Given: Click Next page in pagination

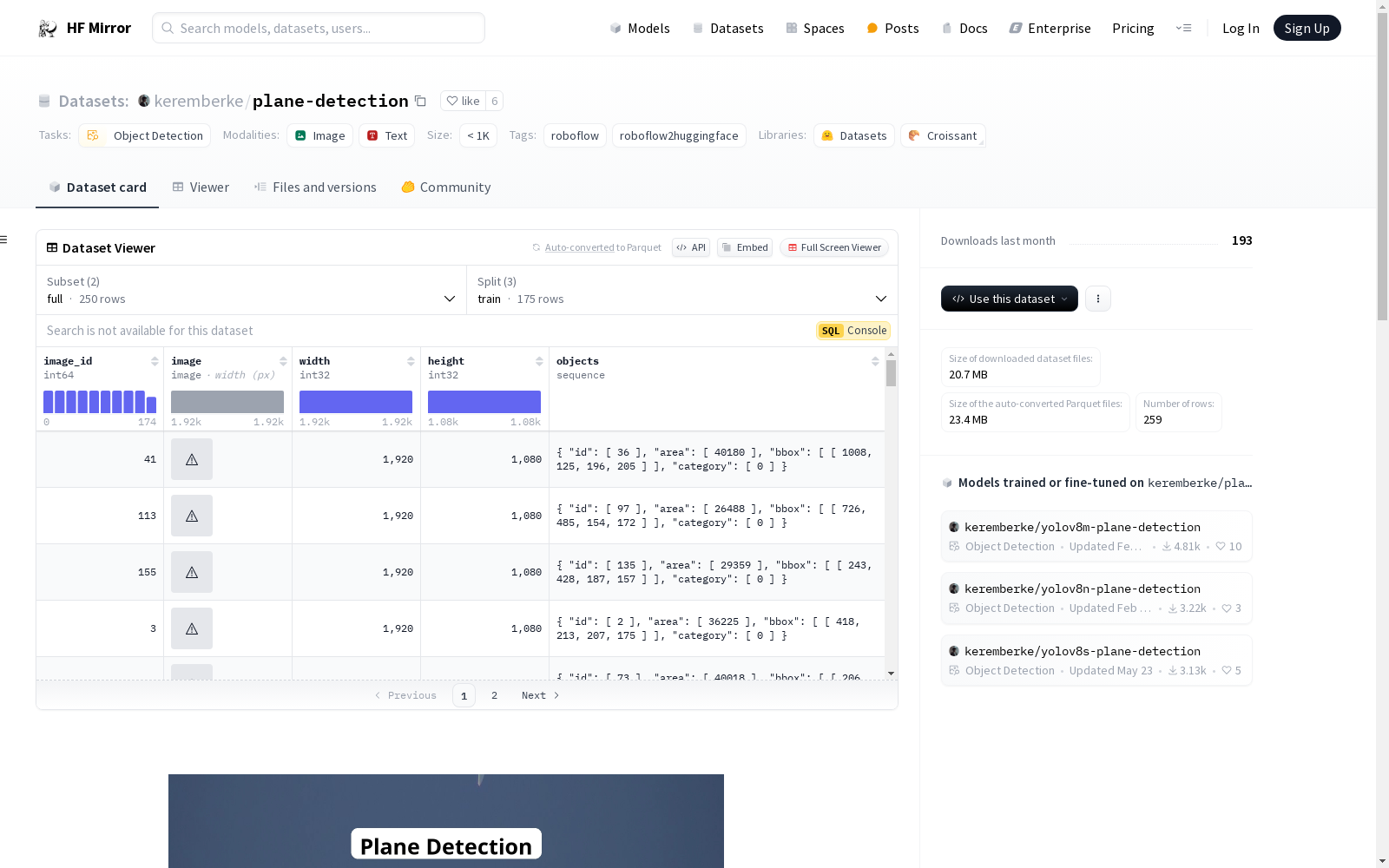Looking at the screenshot, I should 540,695.
